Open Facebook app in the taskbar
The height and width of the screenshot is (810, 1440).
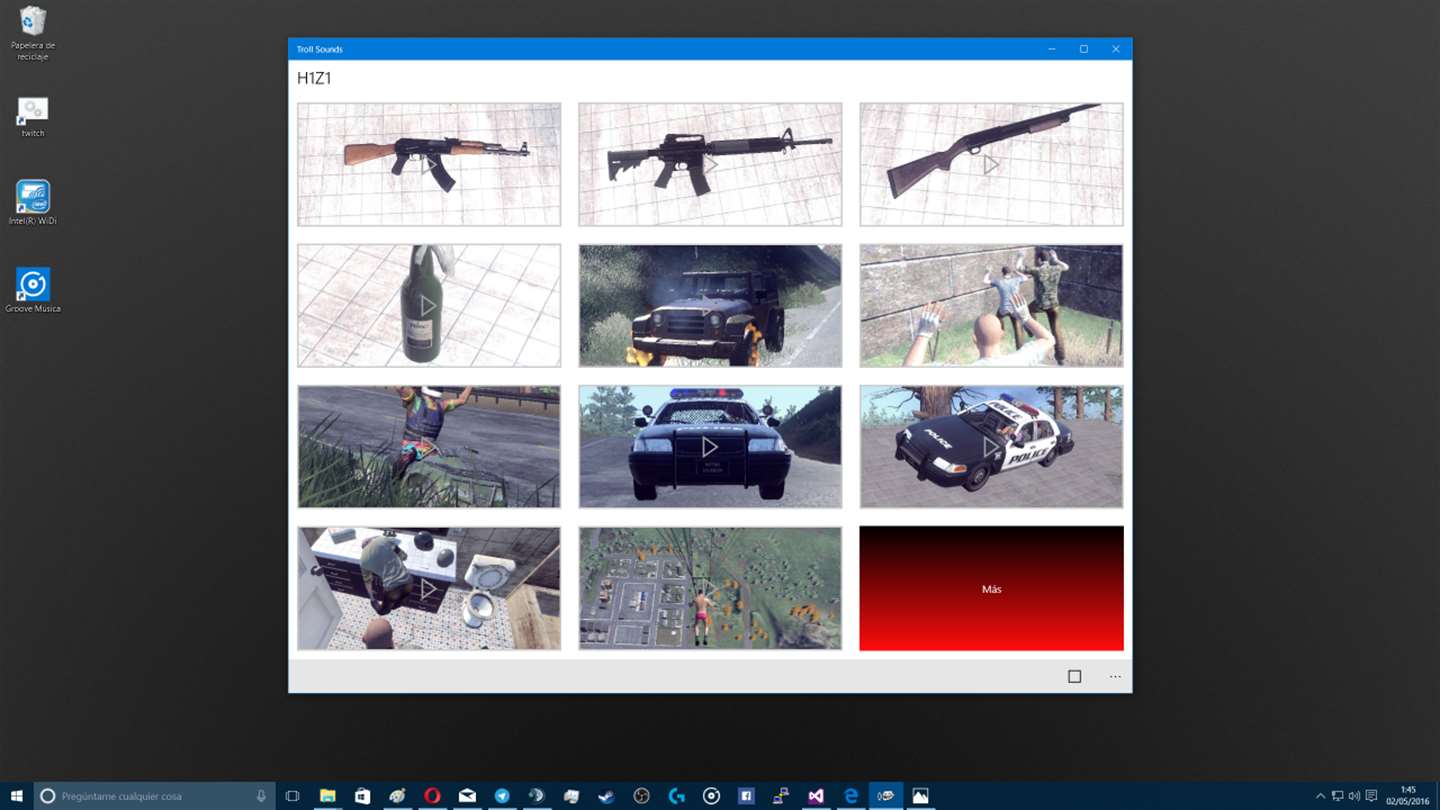pos(746,796)
